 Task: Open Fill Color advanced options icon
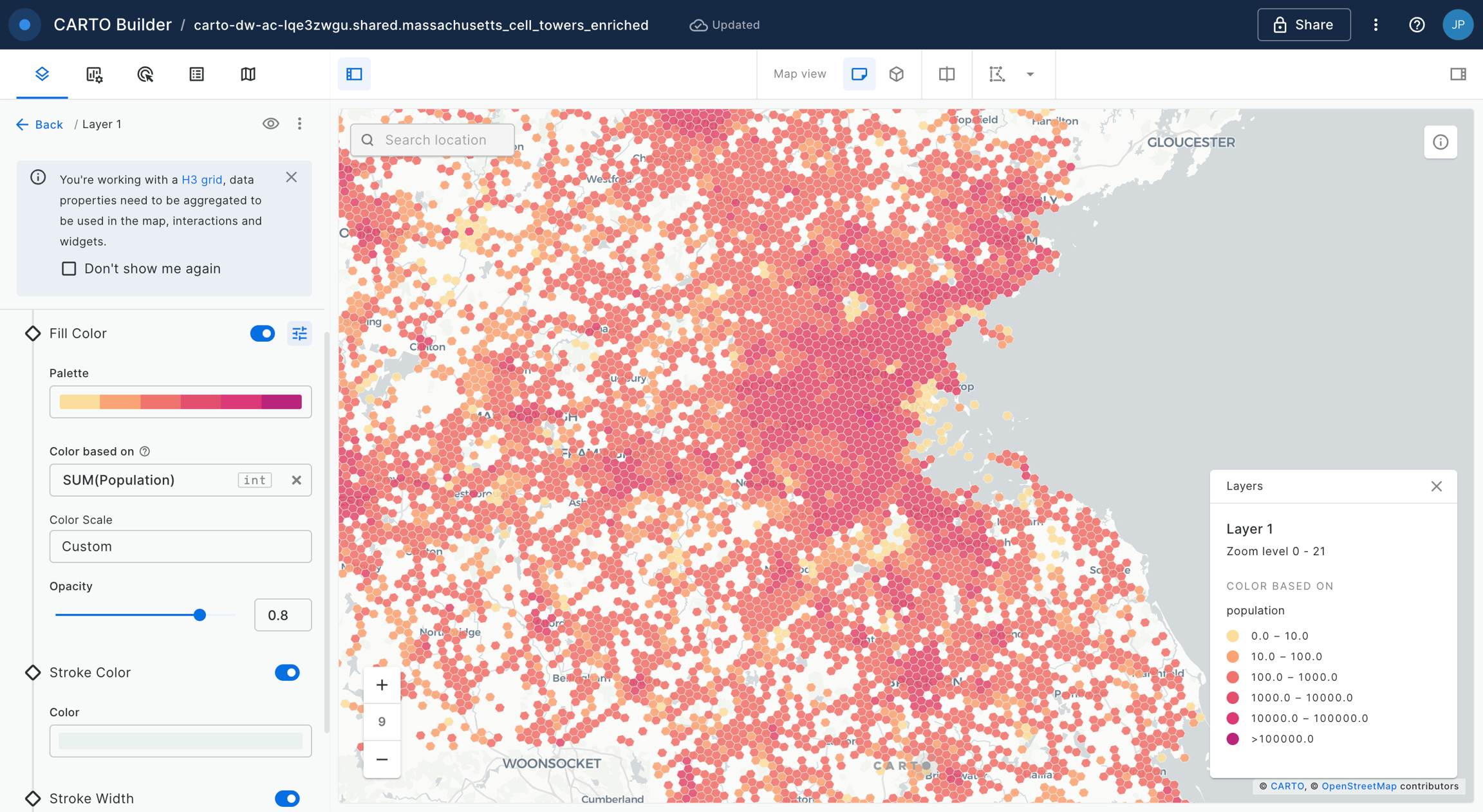(300, 333)
